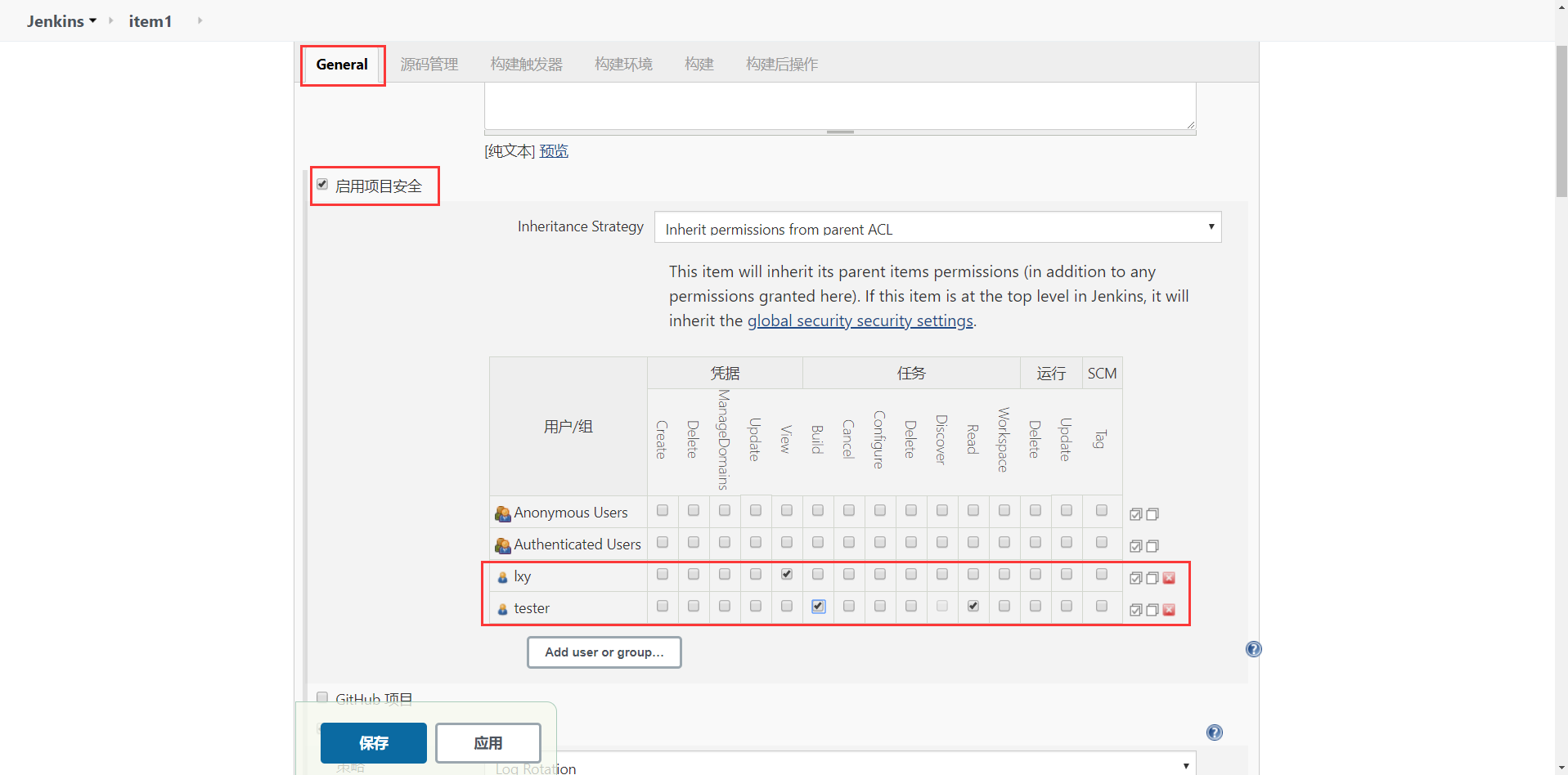1568x775 pixels.
Task: Unselect all permissions for user tester
Action: click(x=1152, y=610)
